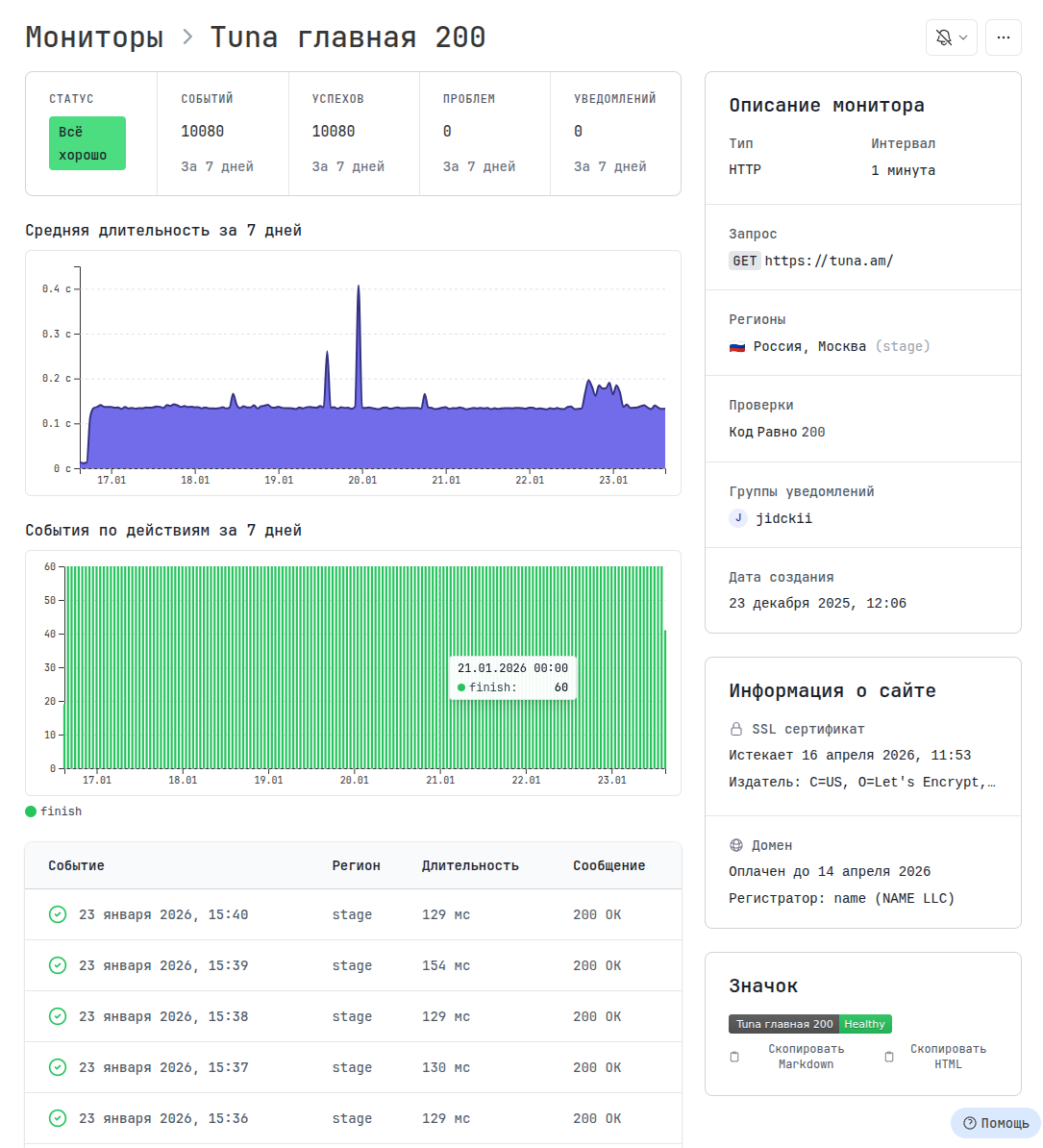
Task: Click the Tuna главная 200 Healthy badge
Action: [809, 1024]
